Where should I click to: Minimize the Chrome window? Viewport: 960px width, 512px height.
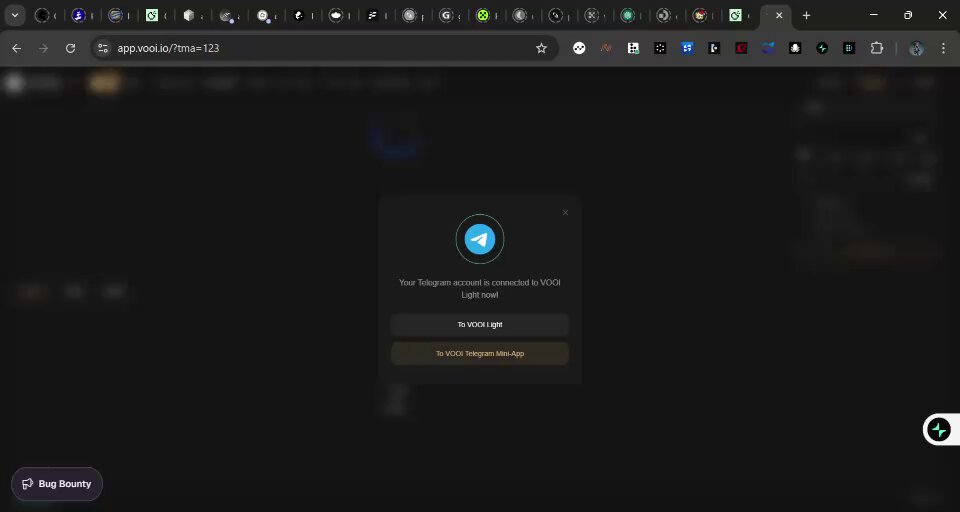[x=874, y=15]
